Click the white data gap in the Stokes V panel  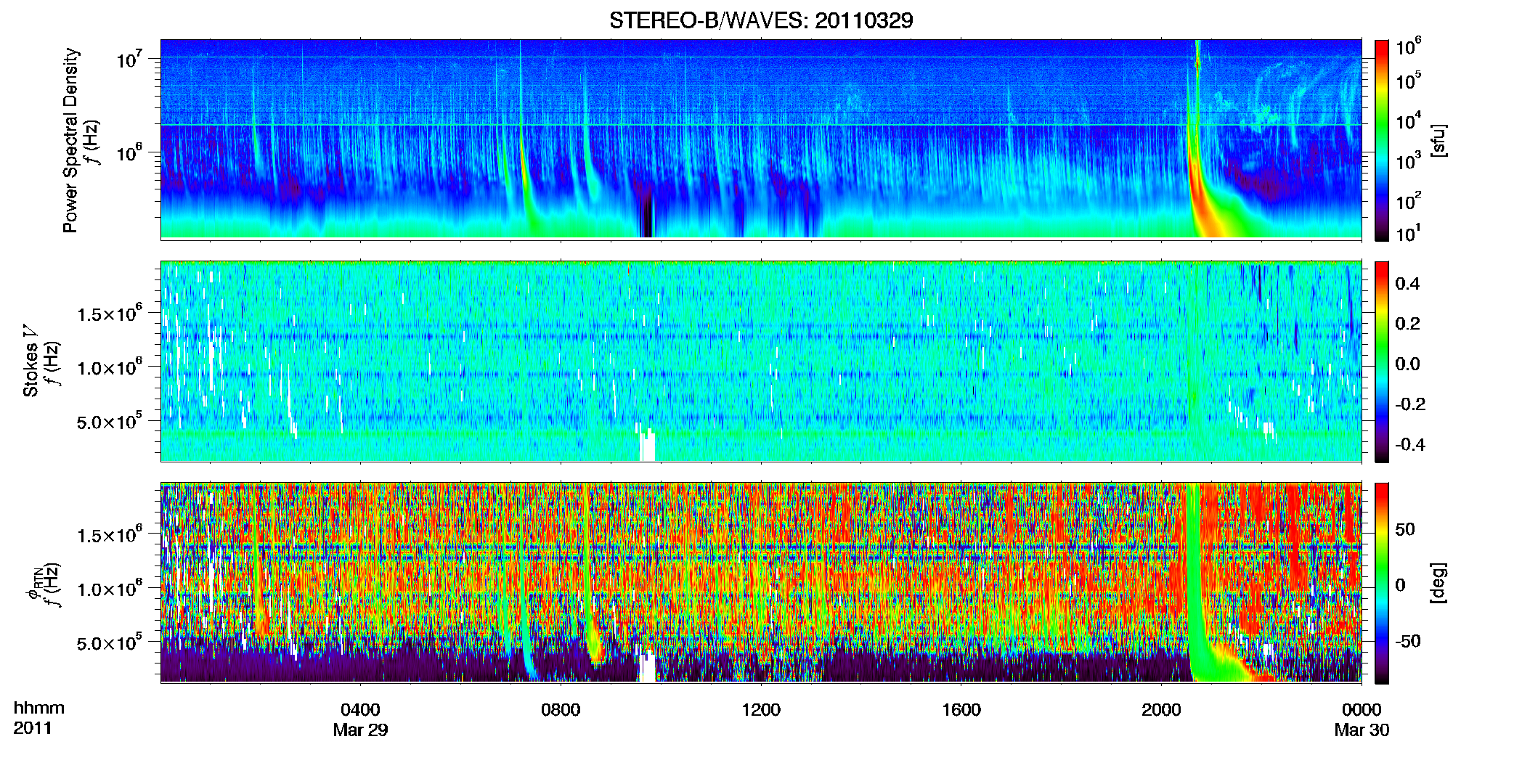(x=647, y=444)
